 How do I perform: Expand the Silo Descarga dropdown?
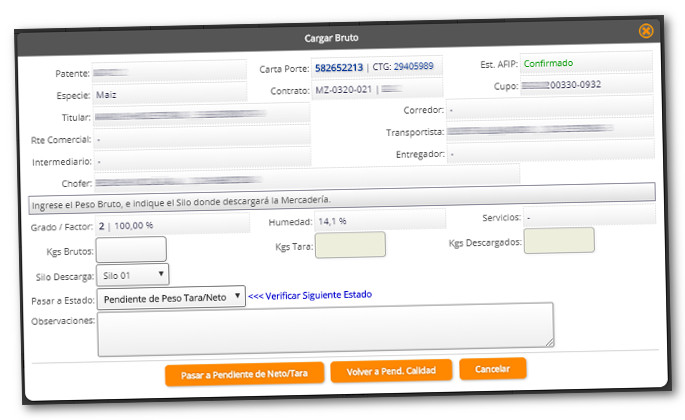(x=134, y=273)
